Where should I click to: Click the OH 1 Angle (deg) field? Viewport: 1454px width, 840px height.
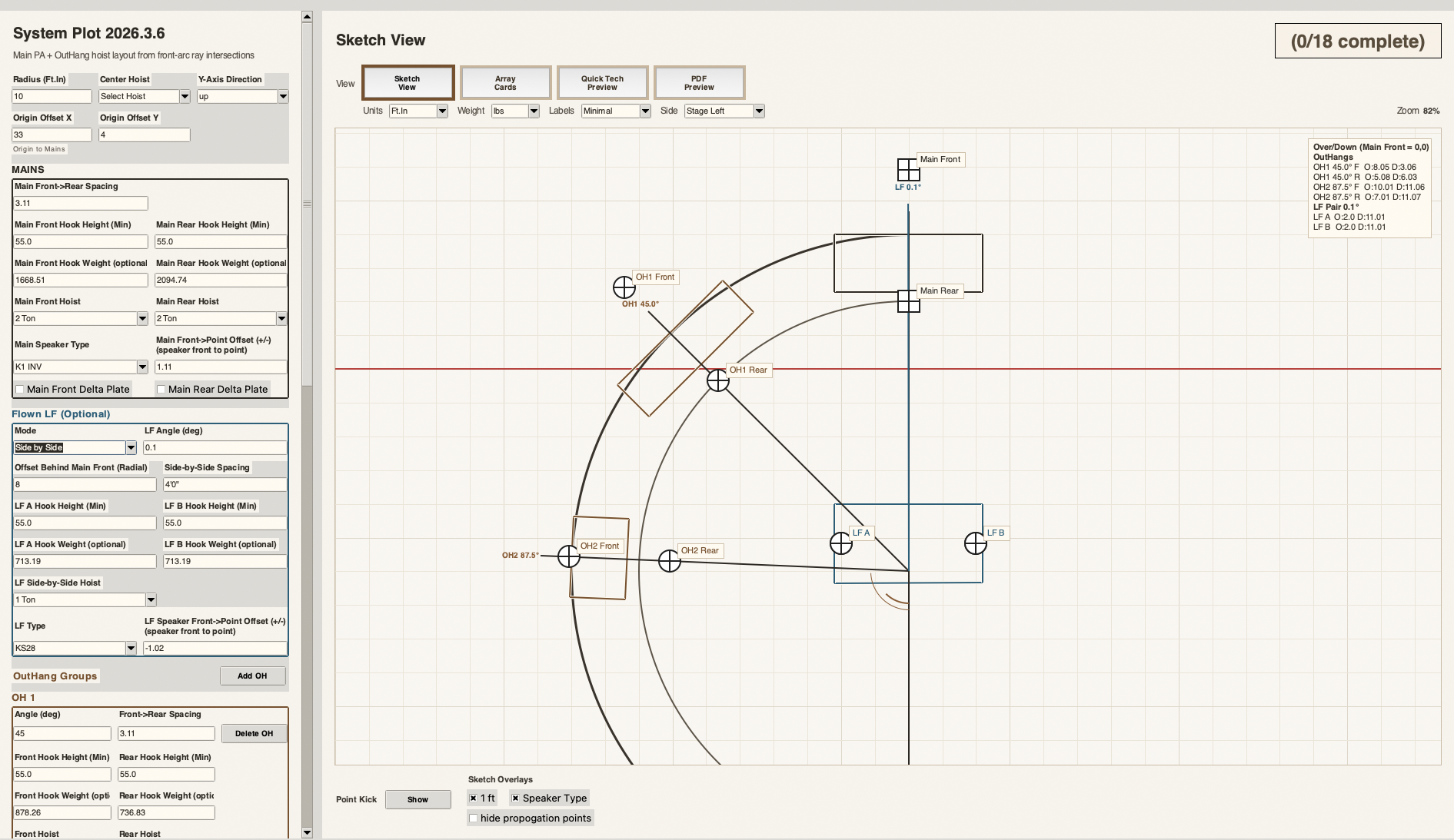[62, 733]
